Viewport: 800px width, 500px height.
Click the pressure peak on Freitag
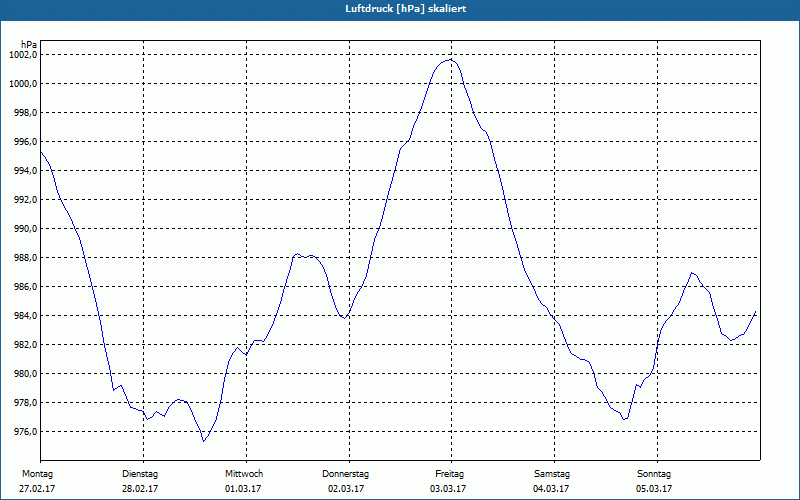click(x=451, y=60)
